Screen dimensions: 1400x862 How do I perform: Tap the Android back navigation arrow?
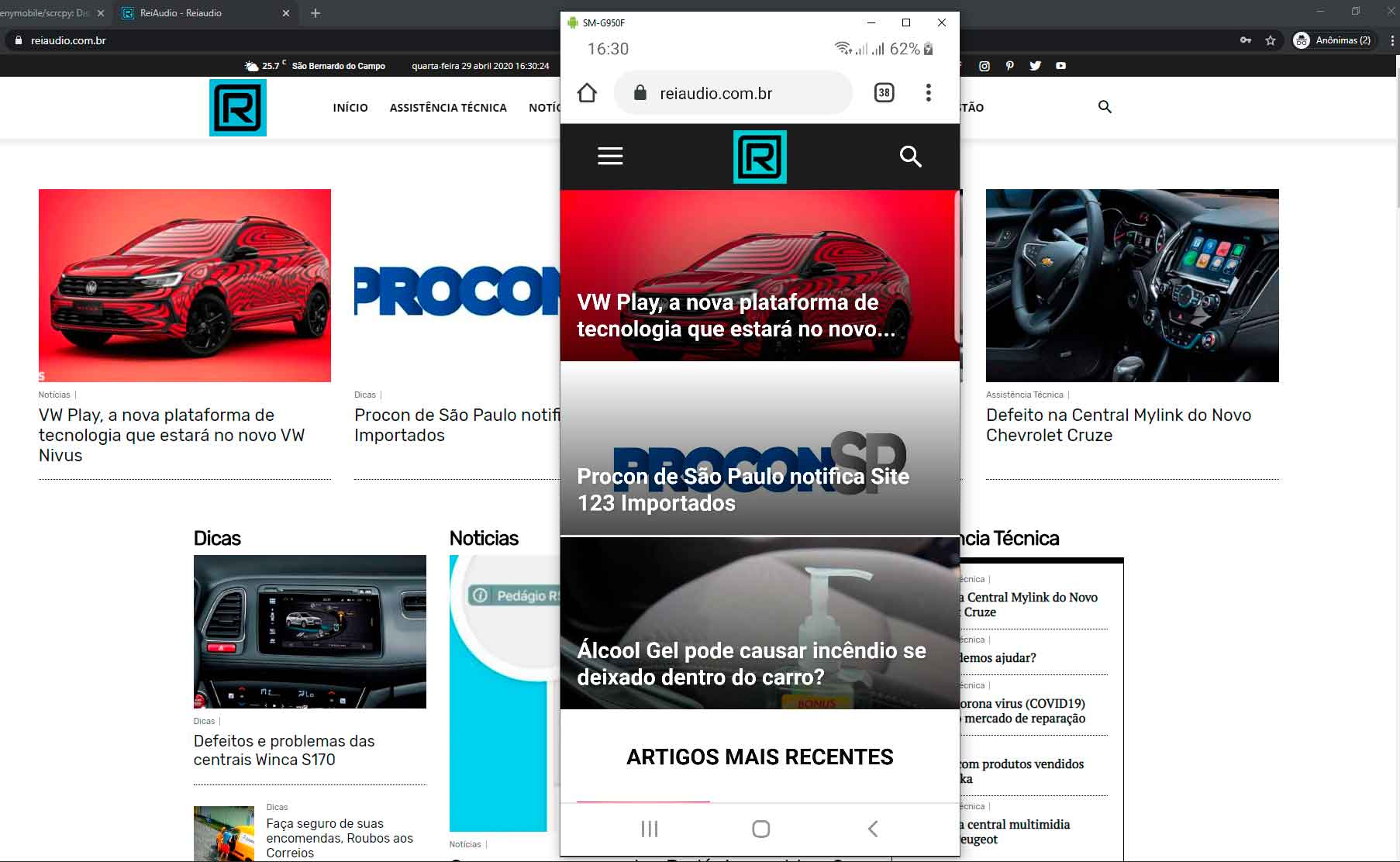[873, 829]
